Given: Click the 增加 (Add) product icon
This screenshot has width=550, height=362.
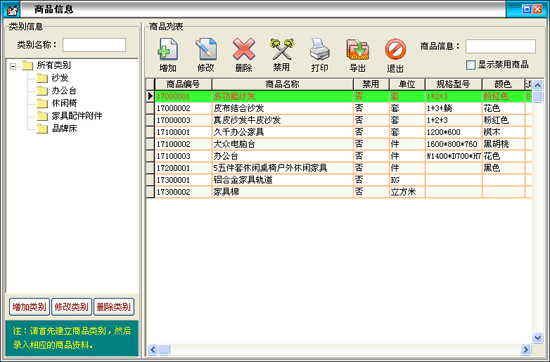Looking at the screenshot, I should click(168, 49).
